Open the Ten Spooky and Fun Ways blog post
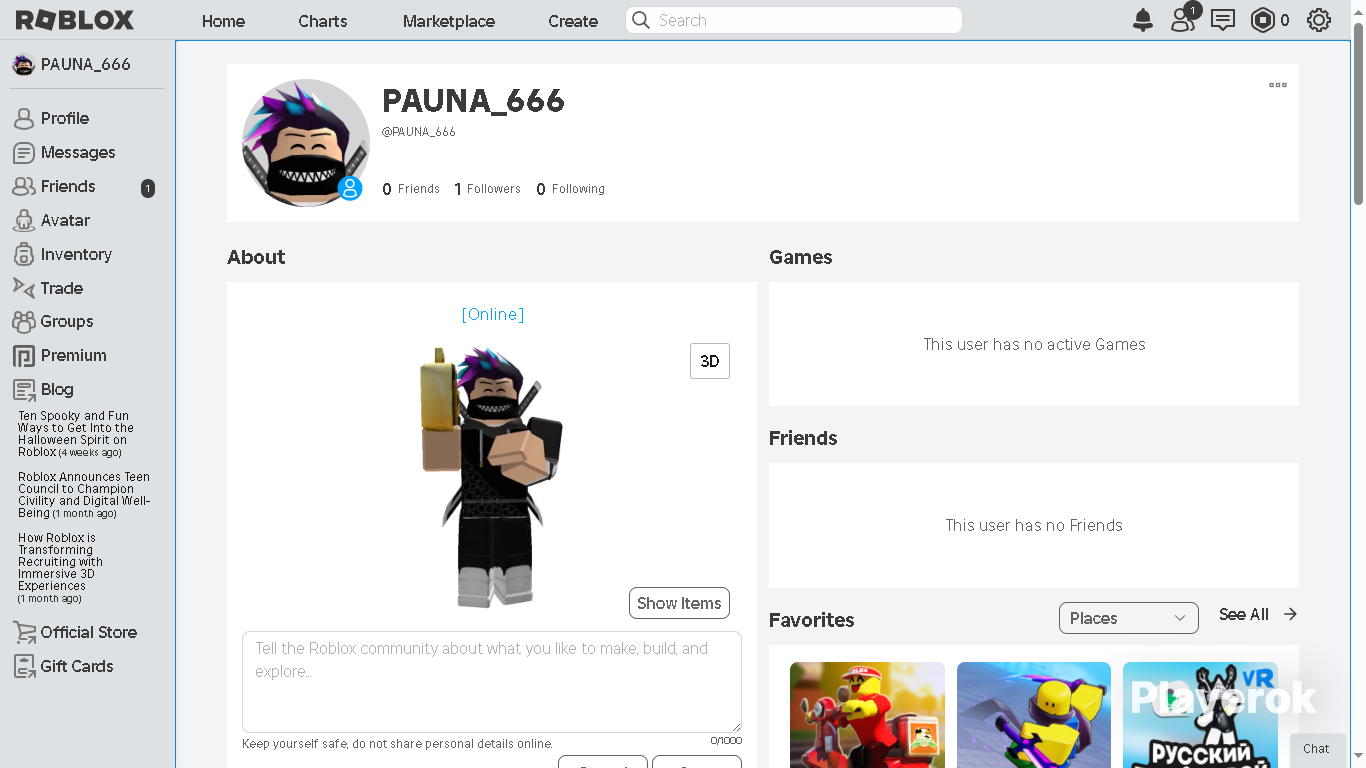The height and width of the screenshot is (768, 1366). point(76,434)
